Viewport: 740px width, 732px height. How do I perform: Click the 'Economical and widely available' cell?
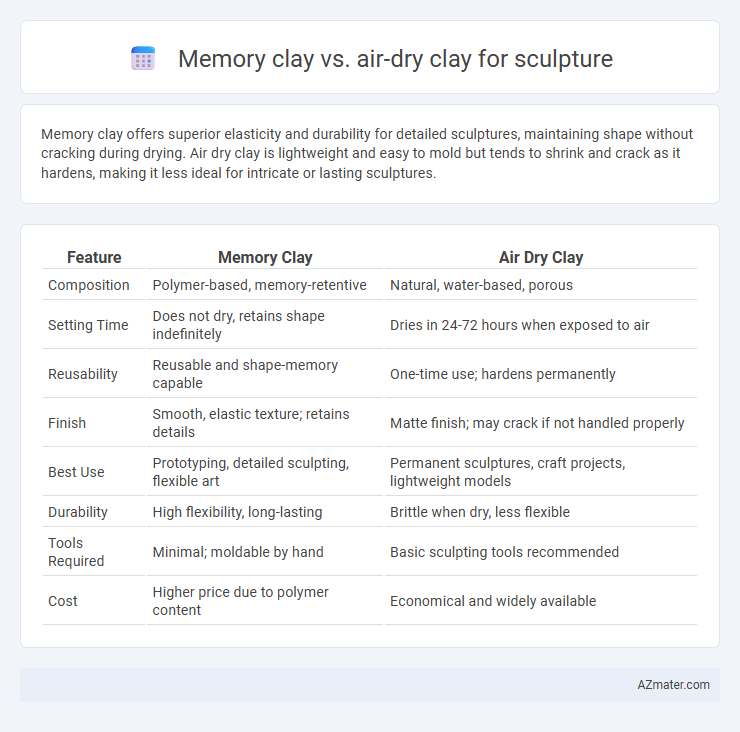coord(493,601)
